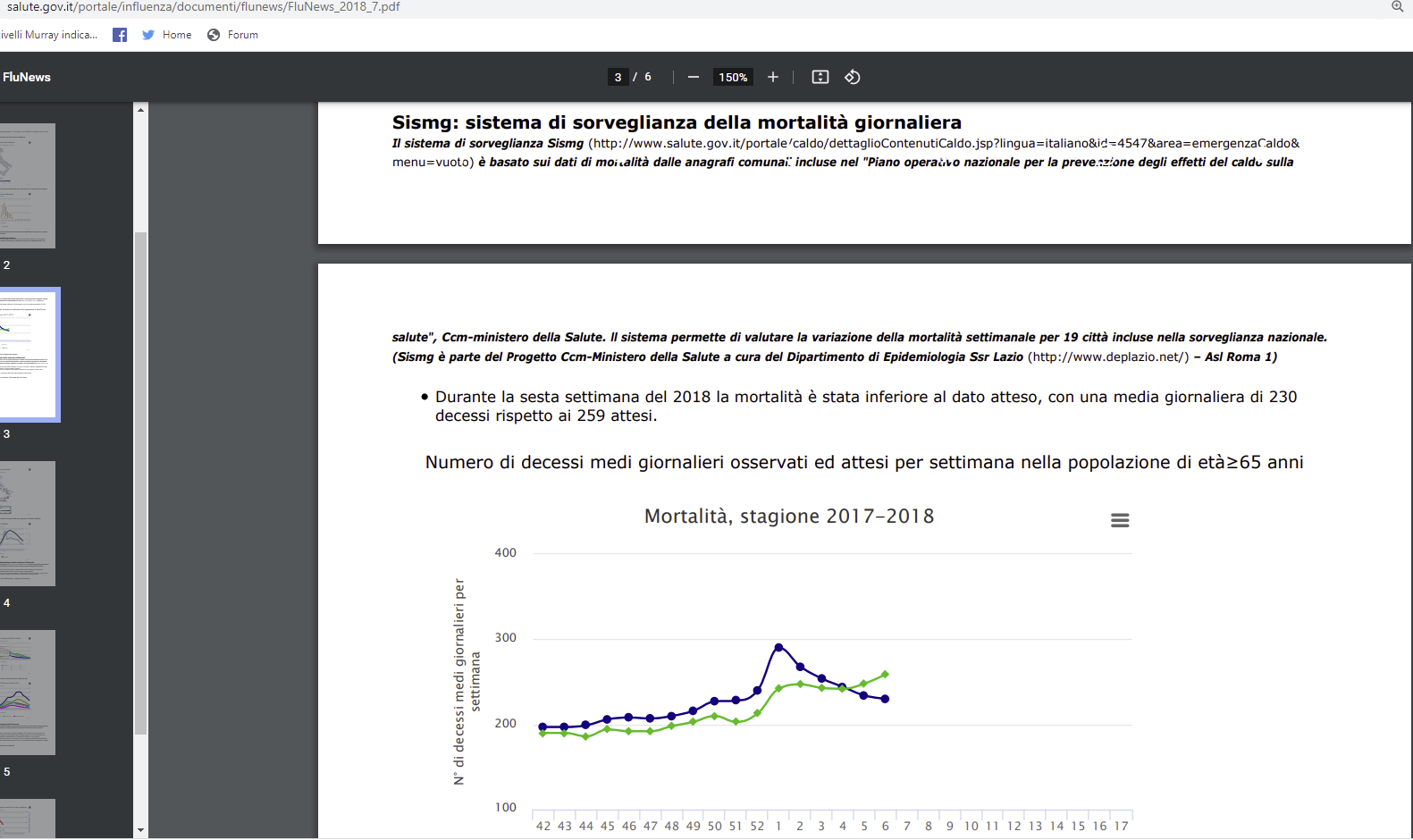Screen dimensions: 1413x840
Task: Click the Sismg section heading
Action: (x=677, y=122)
